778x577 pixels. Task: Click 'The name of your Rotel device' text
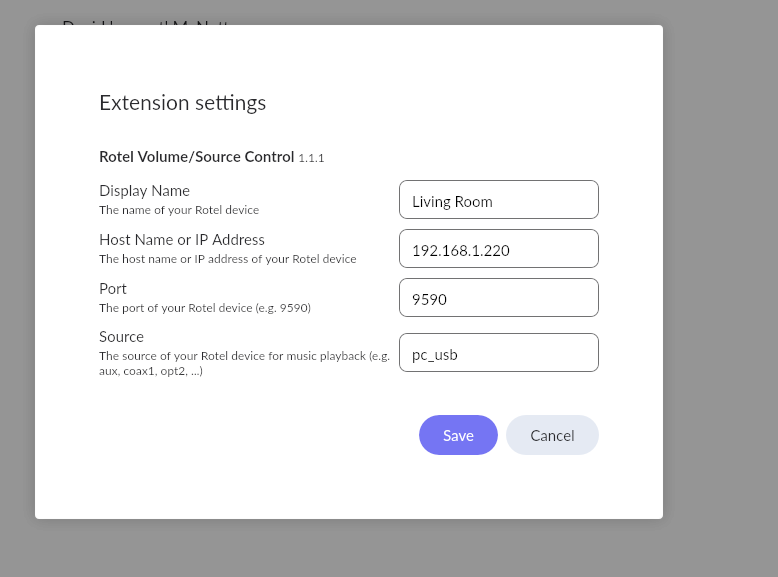pos(179,210)
